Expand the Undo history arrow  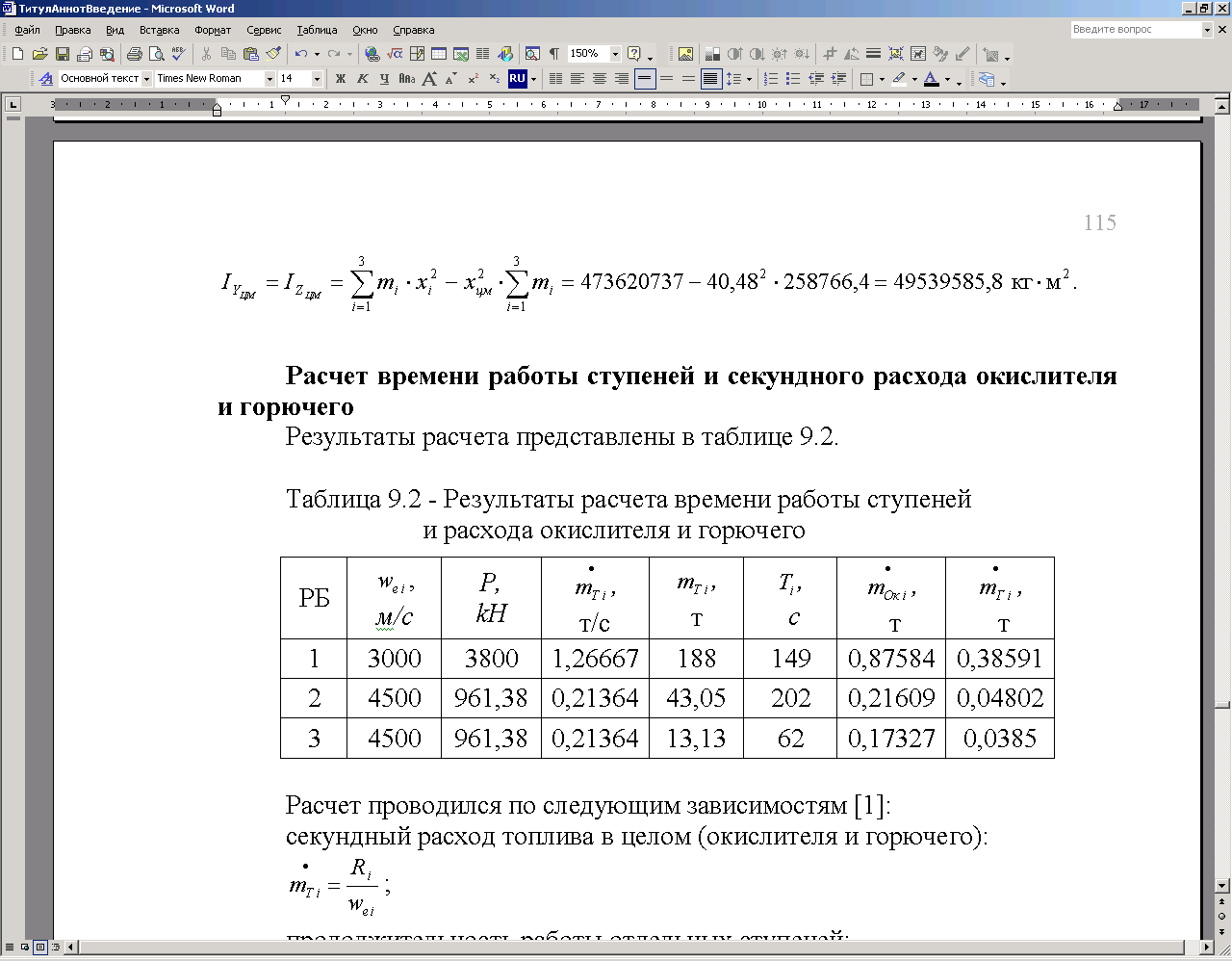[x=317, y=54]
